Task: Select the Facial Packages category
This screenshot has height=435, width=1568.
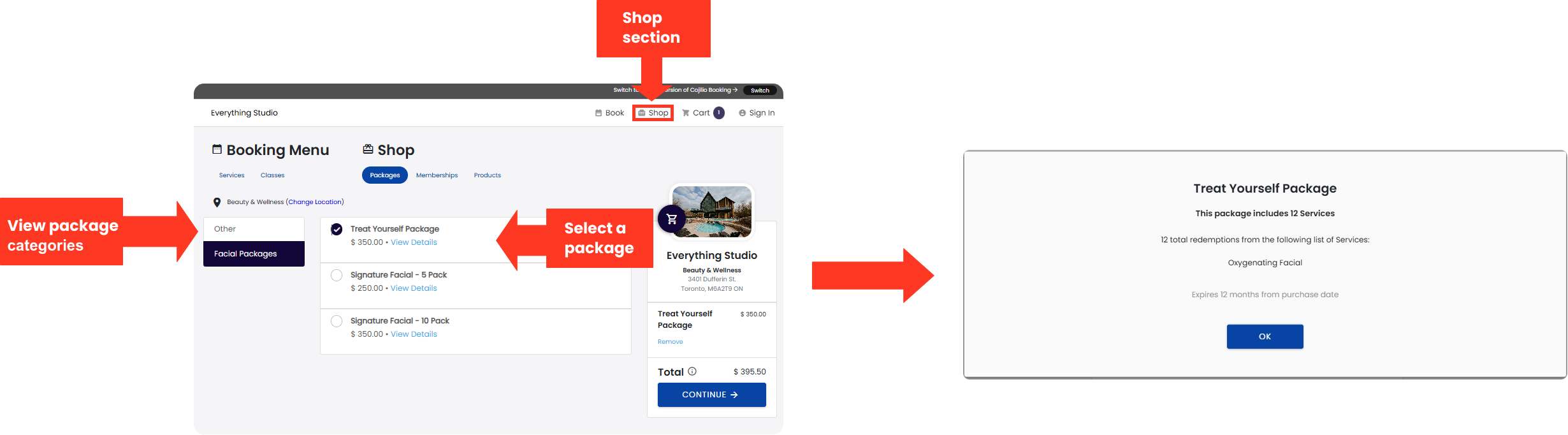Action: (x=254, y=254)
